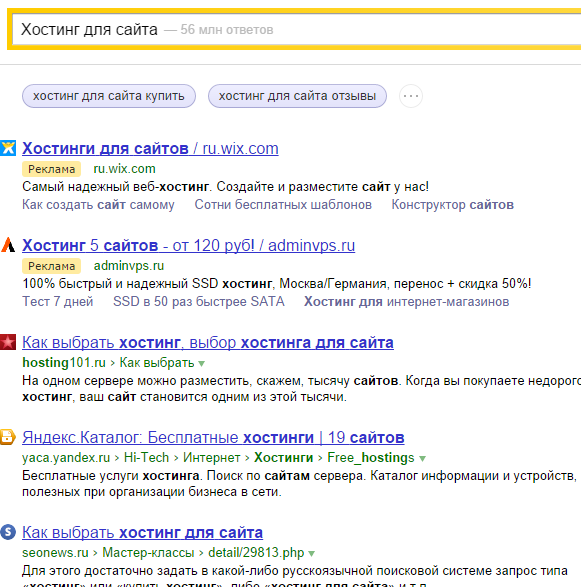Click the Яндекс.Каталог orange favicon

[x=8, y=437]
